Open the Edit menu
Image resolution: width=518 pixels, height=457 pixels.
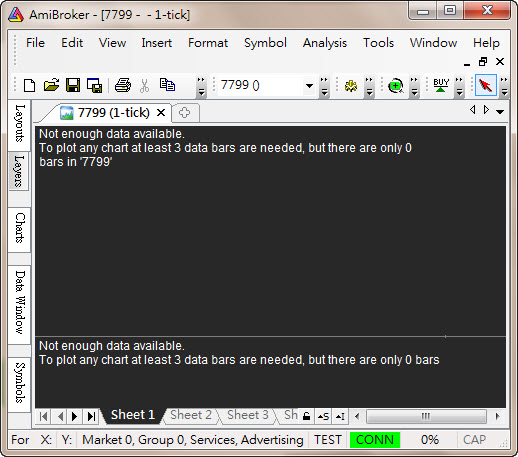pyautogui.click(x=72, y=43)
